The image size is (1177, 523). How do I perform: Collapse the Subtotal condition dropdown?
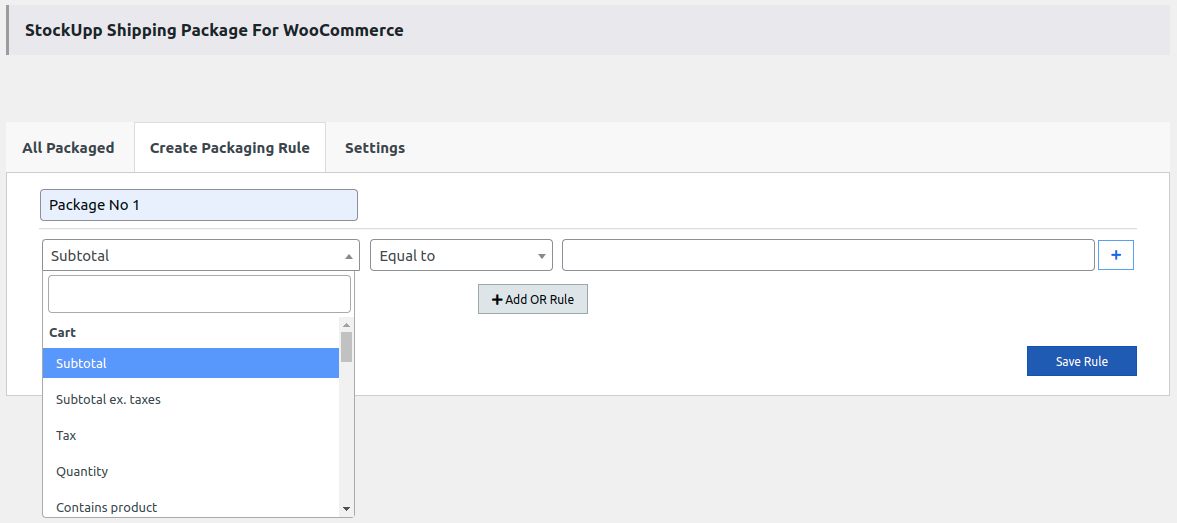tap(200, 255)
